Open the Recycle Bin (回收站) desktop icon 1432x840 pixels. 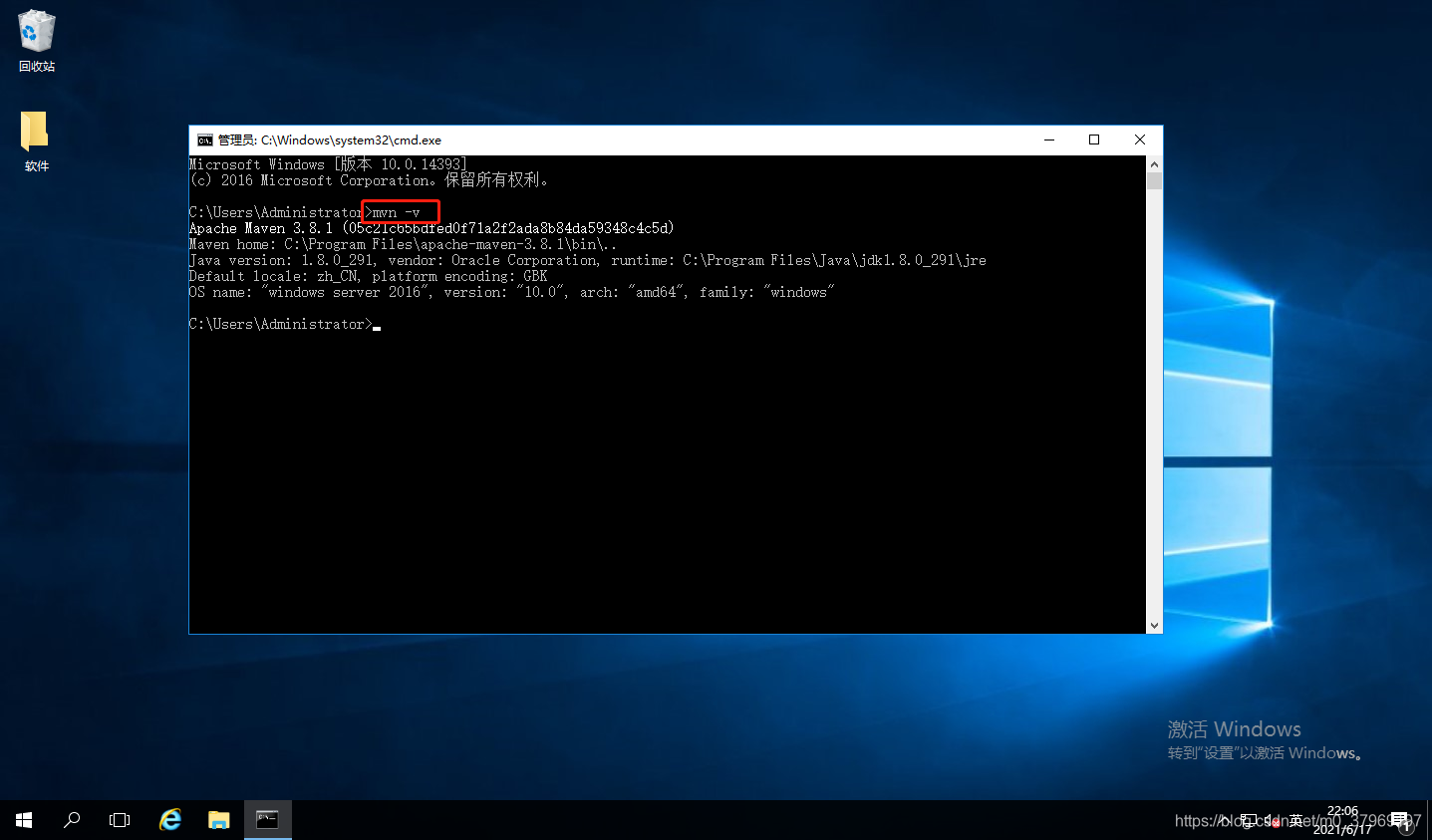(x=37, y=40)
